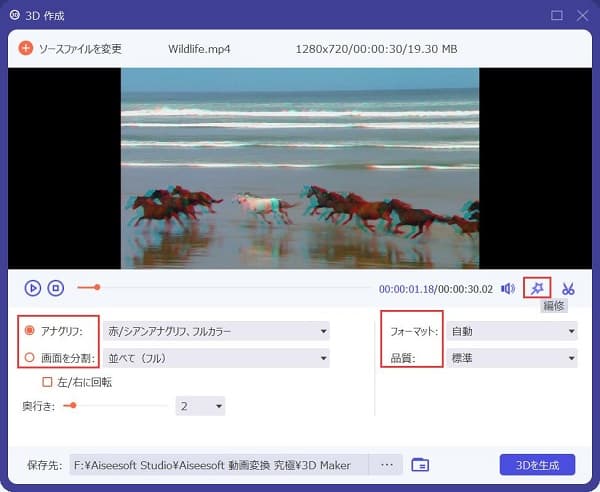
Task: Open the フォーマット dropdown set to 自動
Action: coord(512,331)
